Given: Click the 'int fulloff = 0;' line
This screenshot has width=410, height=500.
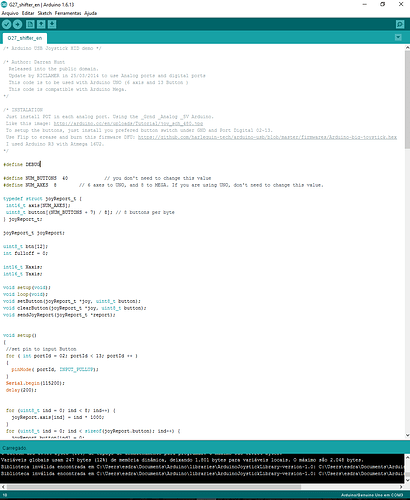Looking at the screenshot, I should (x=25, y=253).
